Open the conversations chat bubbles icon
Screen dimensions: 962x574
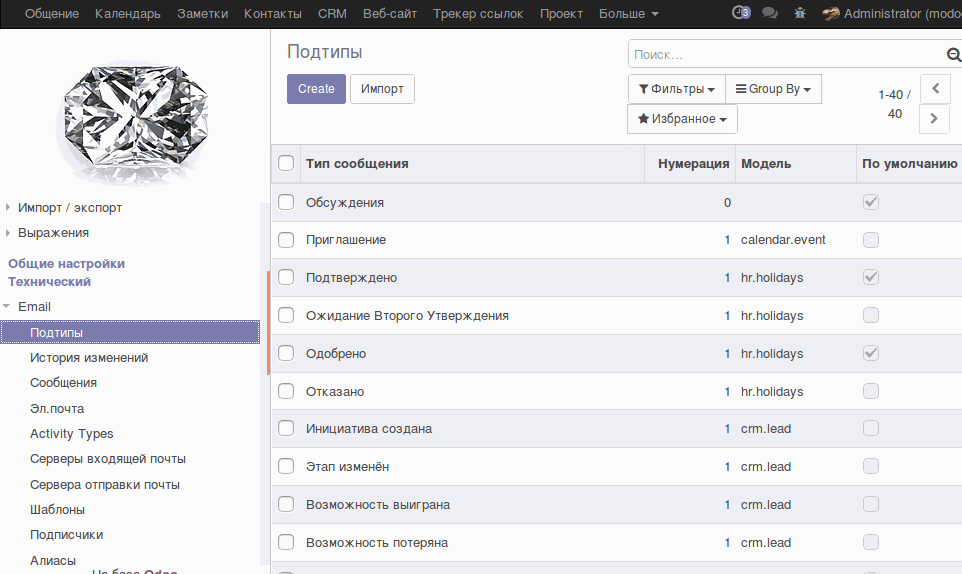(x=770, y=14)
